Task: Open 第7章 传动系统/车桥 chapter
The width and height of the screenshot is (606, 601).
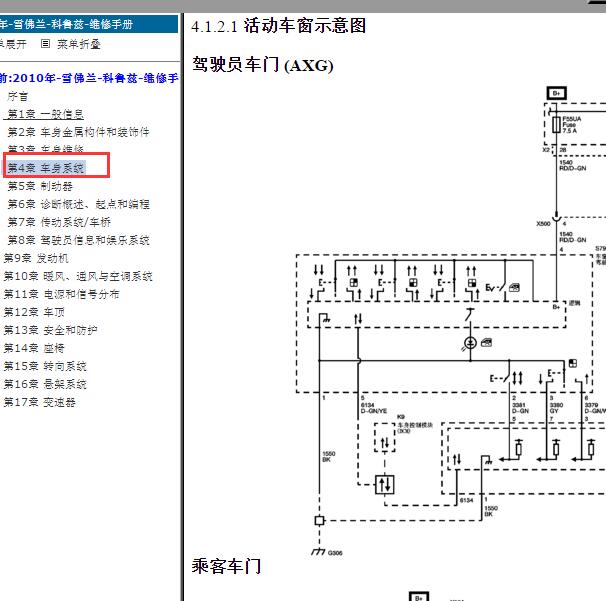Action: (59, 222)
